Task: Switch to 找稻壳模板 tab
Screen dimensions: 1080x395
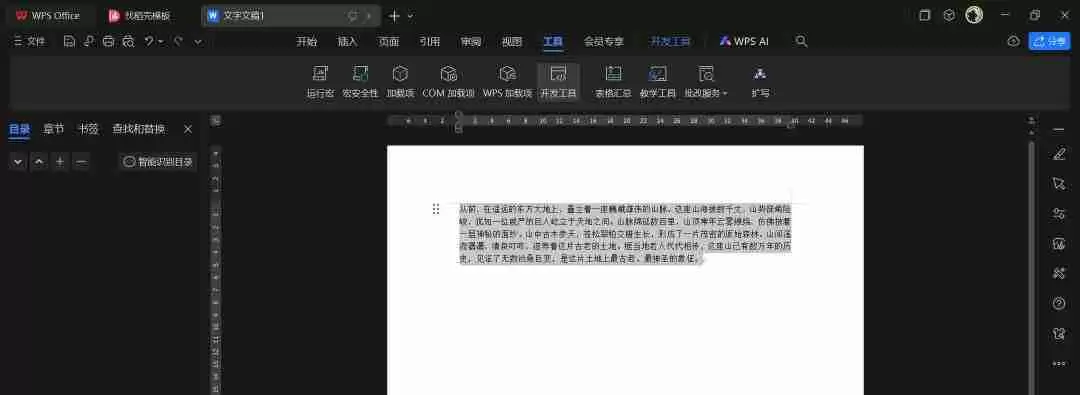Action: pos(140,15)
